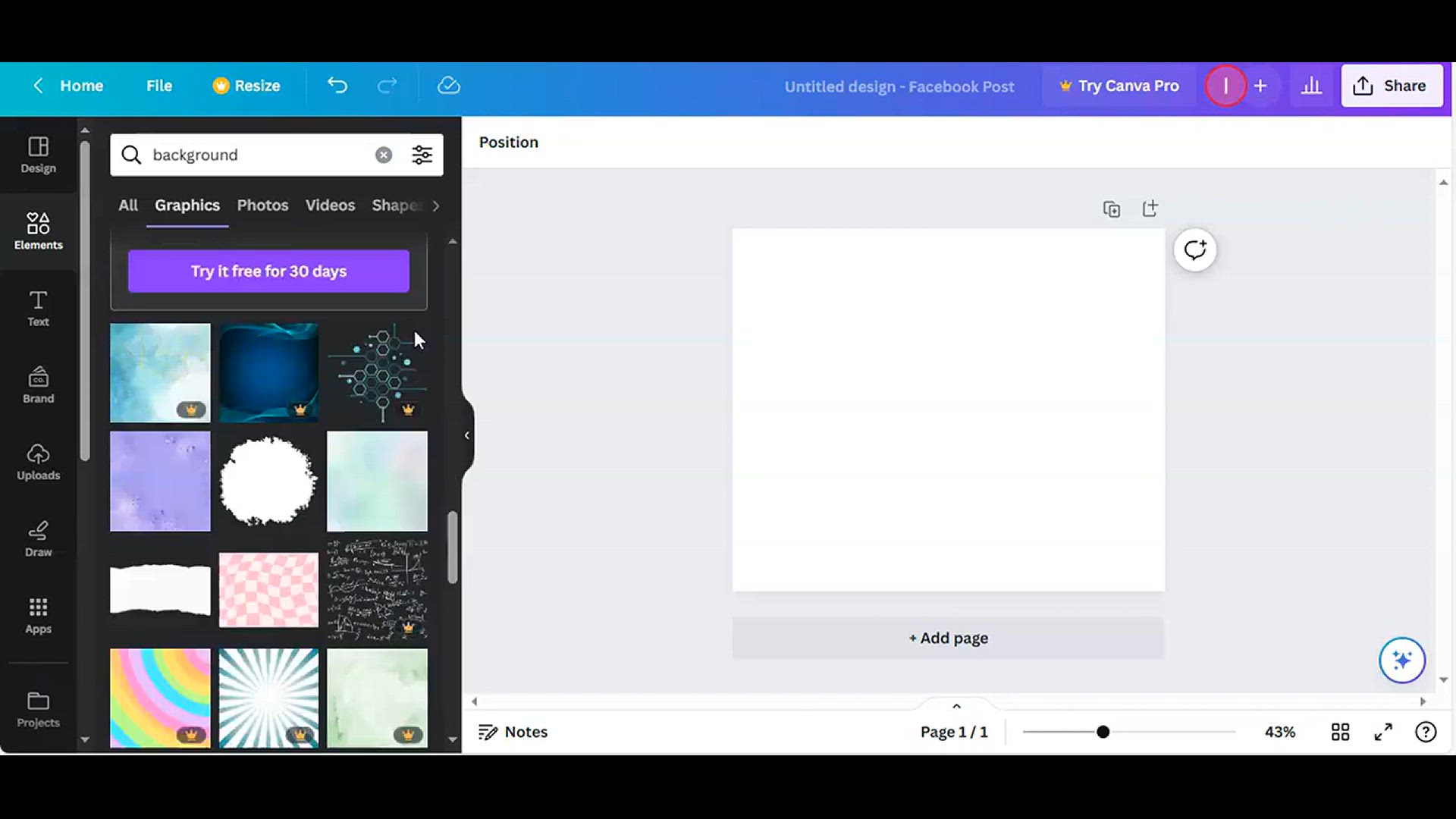
Task: Go back Home
Action: click(x=67, y=86)
